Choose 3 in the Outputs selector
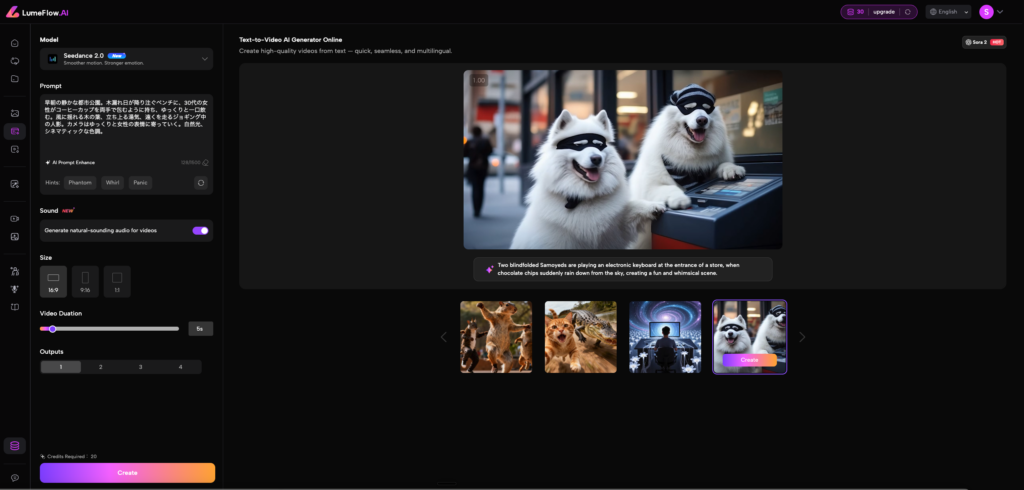The width and height of the screenshot is (1024, 490). [x=141, y=367]
